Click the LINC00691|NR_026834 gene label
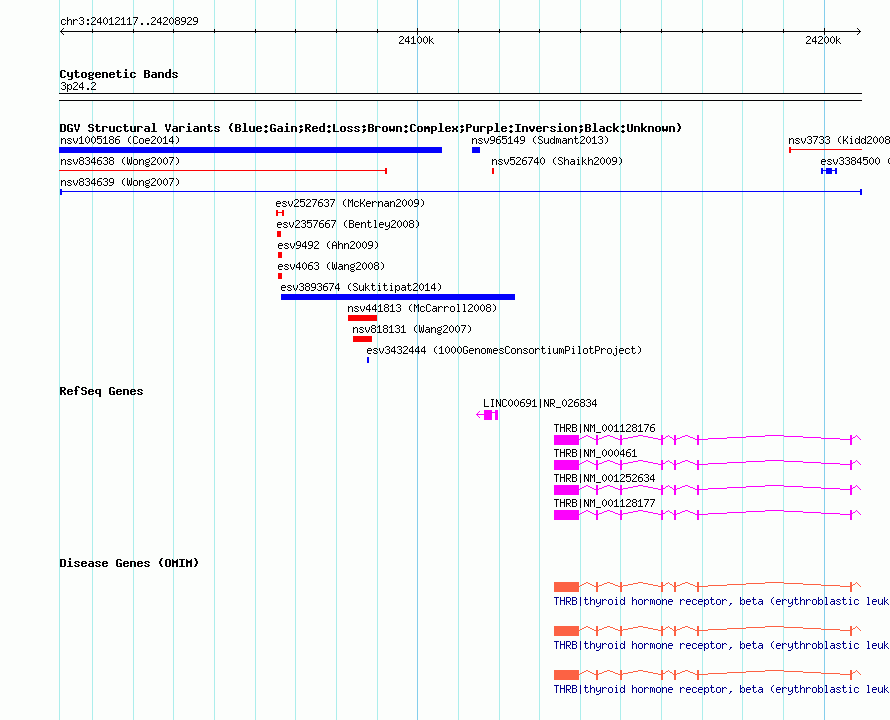The height and width of the screenshot is (720, 890). (x=540, y=403)
